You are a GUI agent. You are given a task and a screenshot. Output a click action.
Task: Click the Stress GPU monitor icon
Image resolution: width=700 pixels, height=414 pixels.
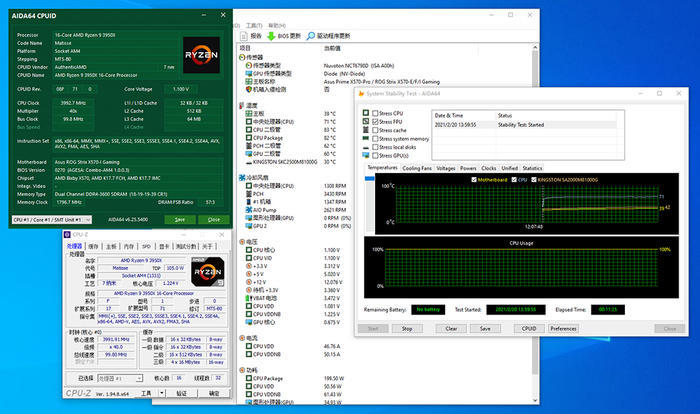tap(366, 155)
